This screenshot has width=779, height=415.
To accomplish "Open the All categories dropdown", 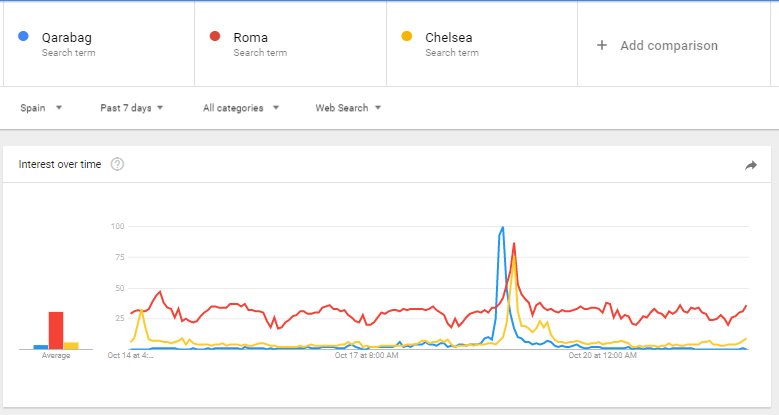I will coord(240,108).
